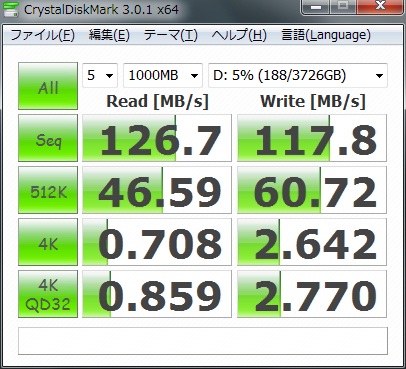The height and width of the screenshot is (369, 406).
Task: Start the 512K benchmark
Action: 48,190
